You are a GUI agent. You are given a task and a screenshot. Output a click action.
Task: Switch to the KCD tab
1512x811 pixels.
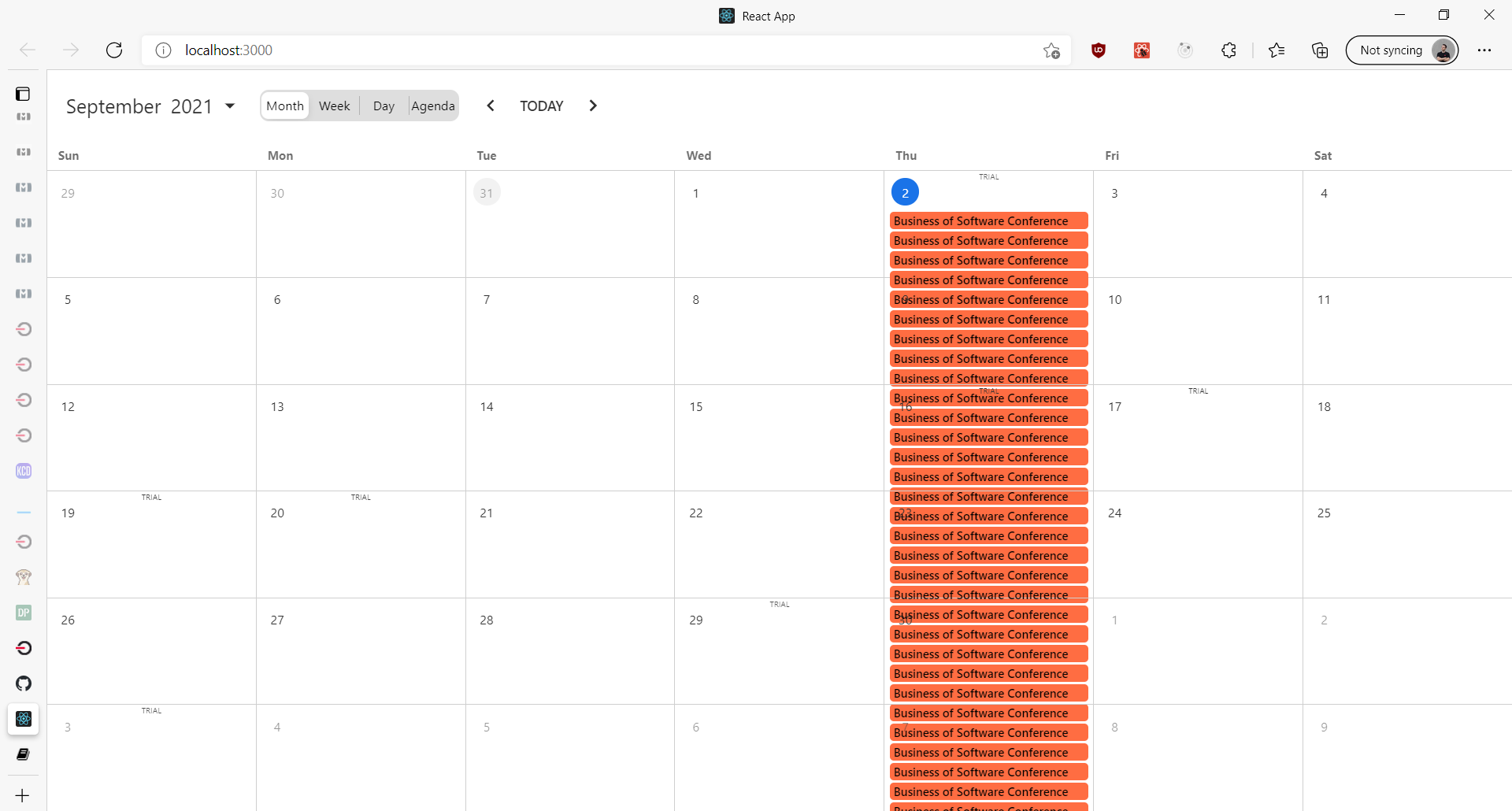pos(24,471)
